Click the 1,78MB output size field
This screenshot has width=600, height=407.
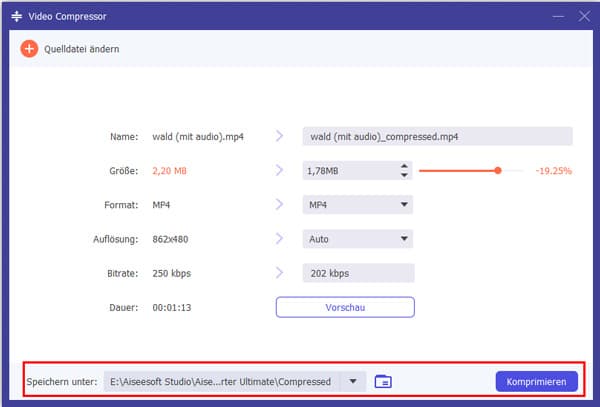(349, 171)
